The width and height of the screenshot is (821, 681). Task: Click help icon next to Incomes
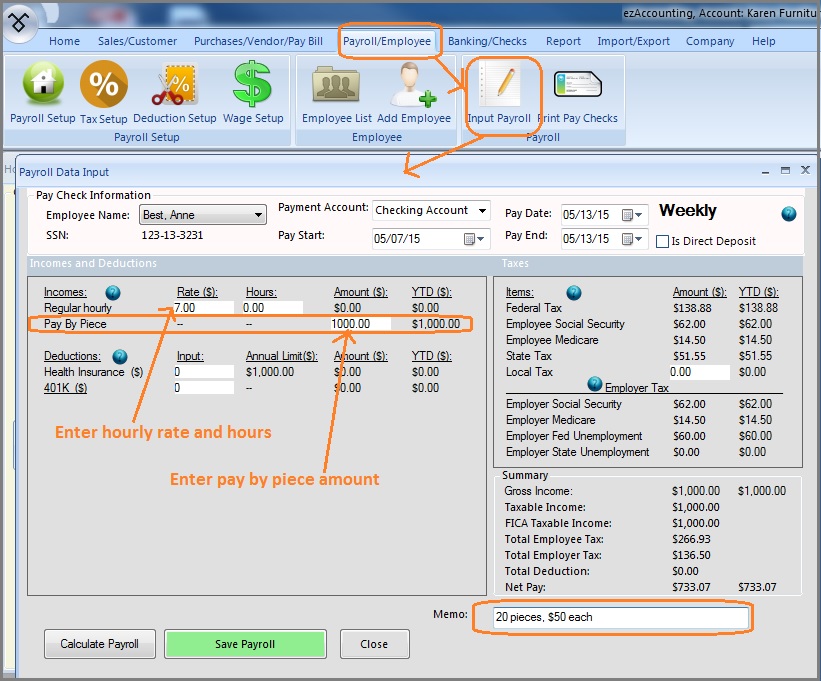pyautogui.click(x=112, y=292)
